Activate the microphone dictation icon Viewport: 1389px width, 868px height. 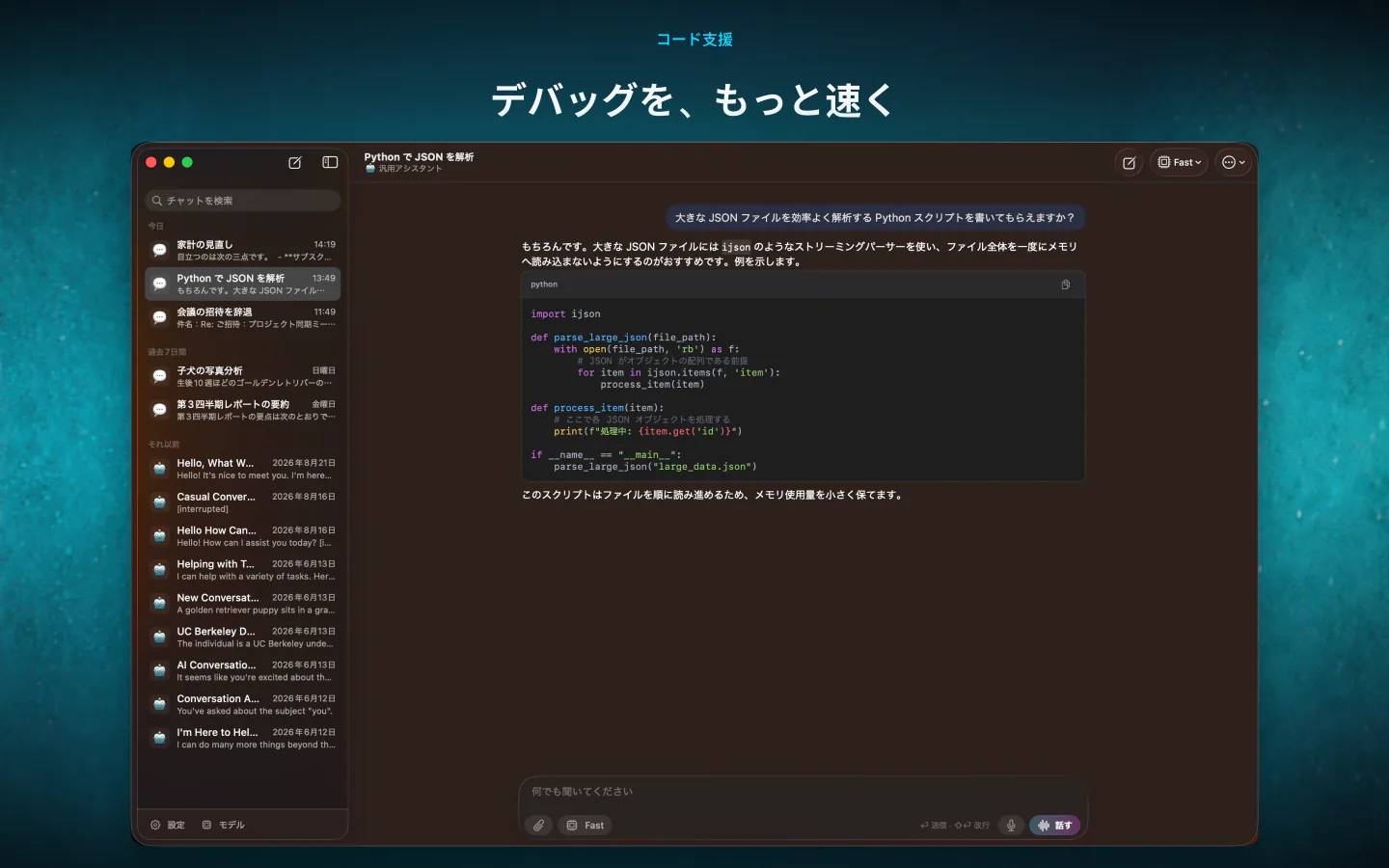coord(1011,826)
